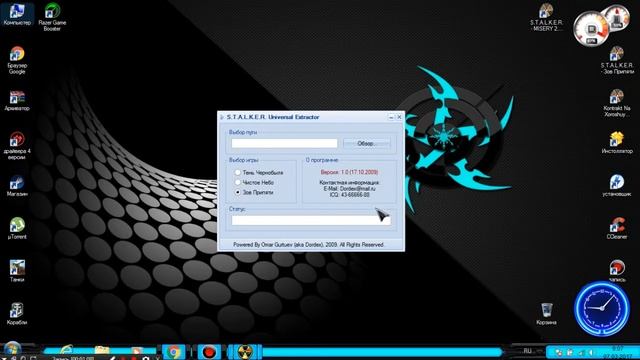Open Браузер Google desktop shortcut

pos(17,60)
